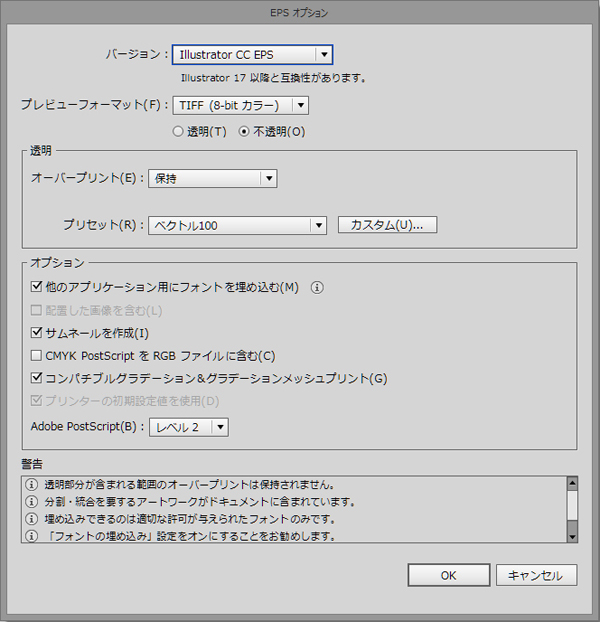The height and width of the screenshot is (622, 600).
Task: Click the カスタム(U)... button
Action: click(x=387, y=225)
